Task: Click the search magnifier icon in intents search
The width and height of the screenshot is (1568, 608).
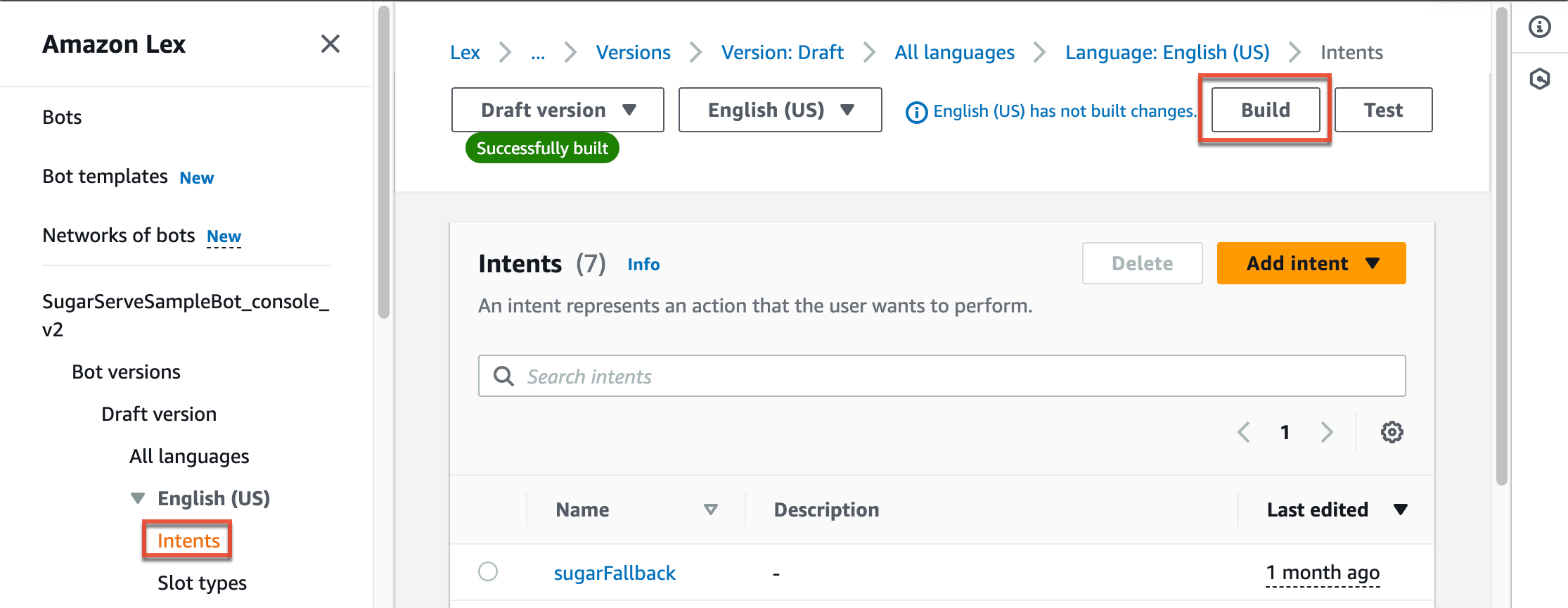Action: click(503, 376)
